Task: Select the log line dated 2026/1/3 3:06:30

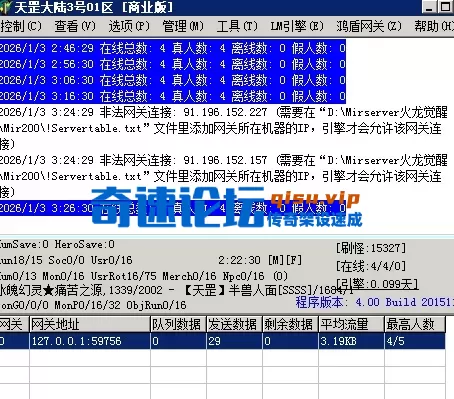Action: (x=173, y=80)
